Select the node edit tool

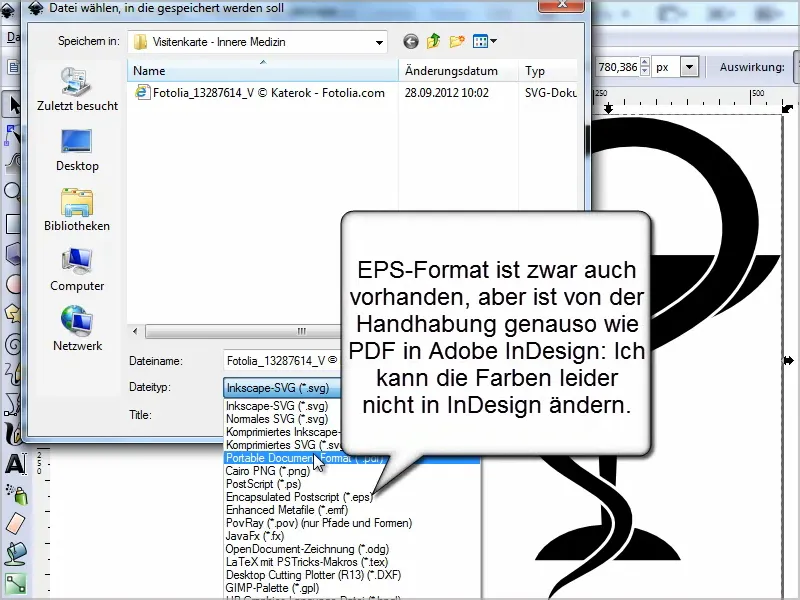tap(12, 135)
